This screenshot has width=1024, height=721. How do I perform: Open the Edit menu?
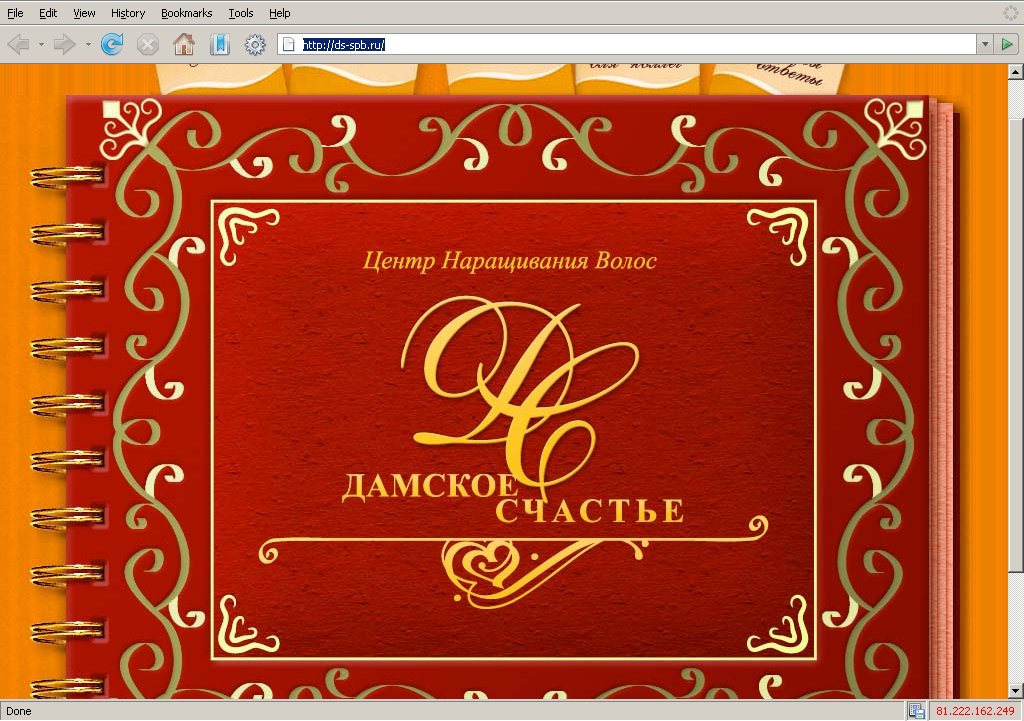point(48,13)
